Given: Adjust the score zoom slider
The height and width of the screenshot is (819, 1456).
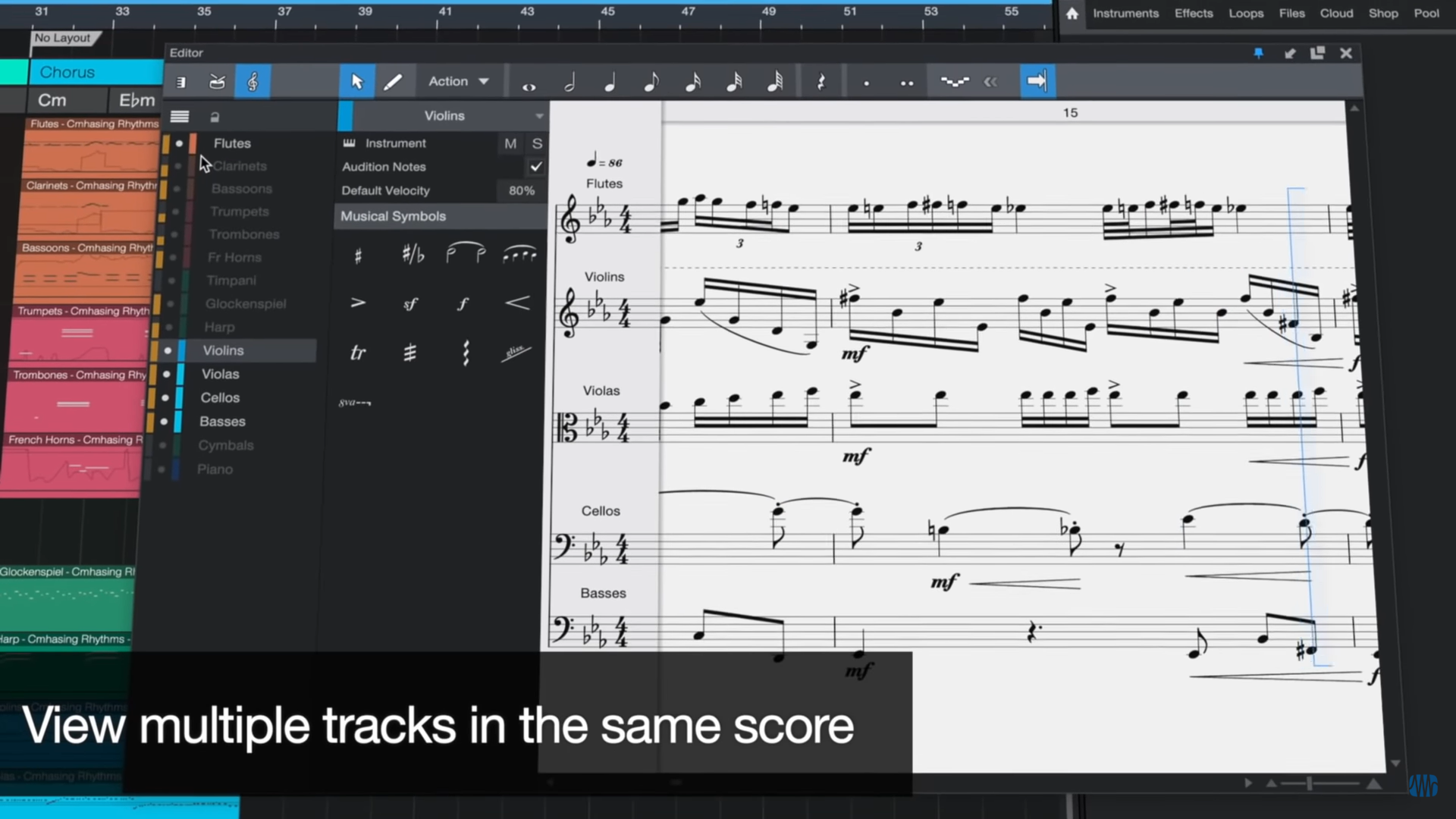Looking at the screenshot, I should (1310, 783).
